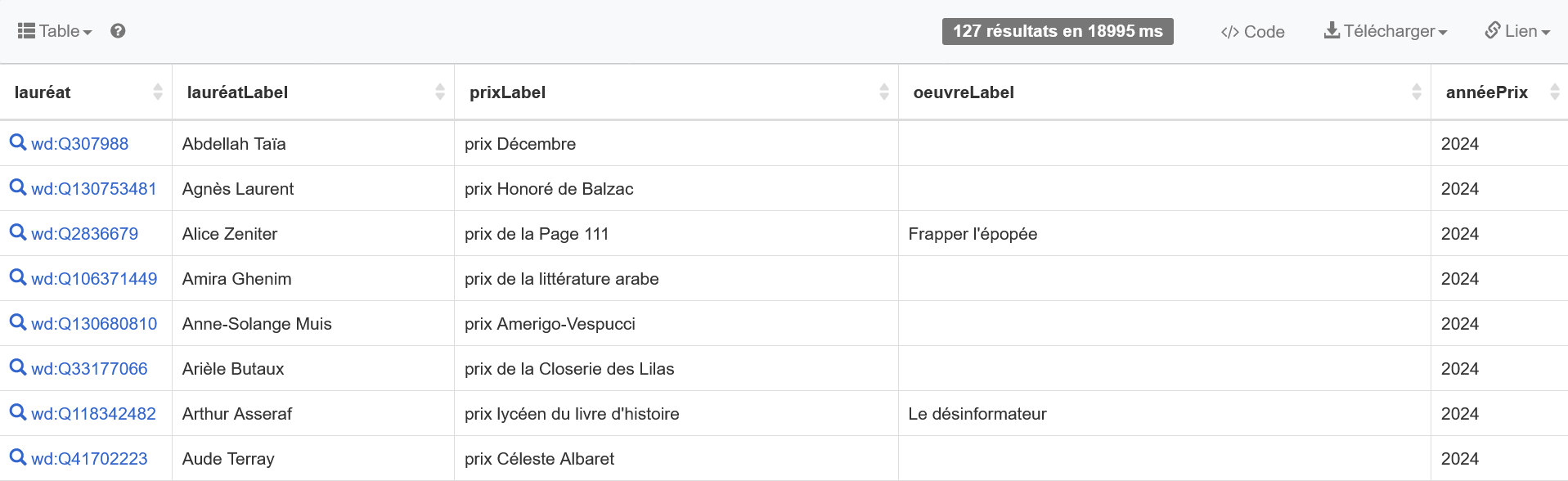Expand the Télécharger download menu
Image resolution: width=1568 pixels, height=481 pixels.
[1386, 31]
